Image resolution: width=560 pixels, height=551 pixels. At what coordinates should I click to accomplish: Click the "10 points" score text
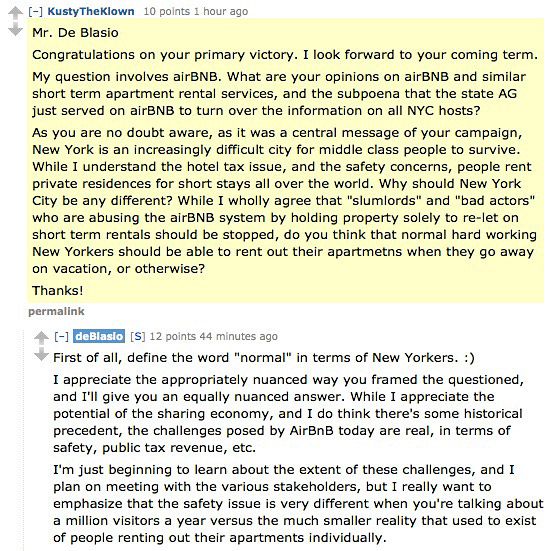coord(166,11)
